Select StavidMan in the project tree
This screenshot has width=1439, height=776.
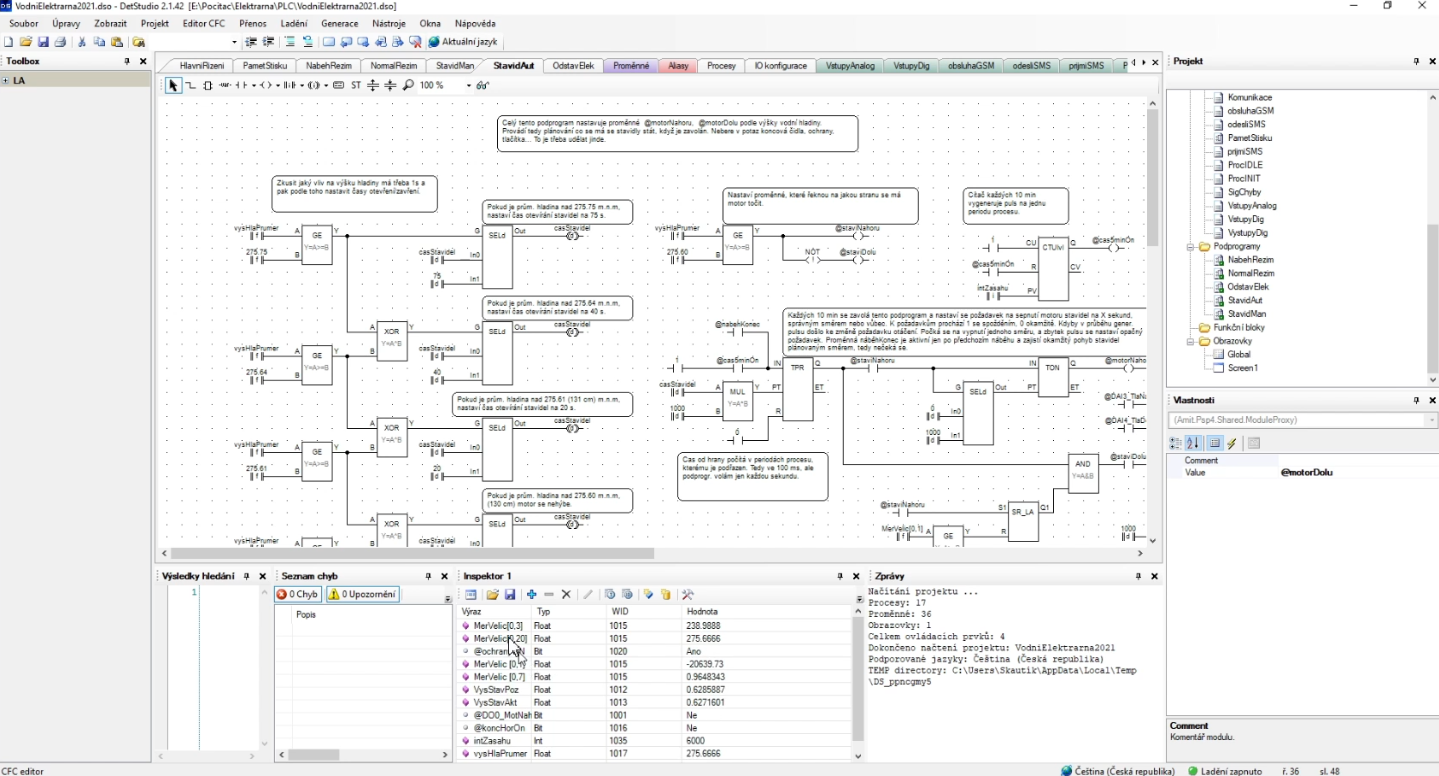point(1247,314)
